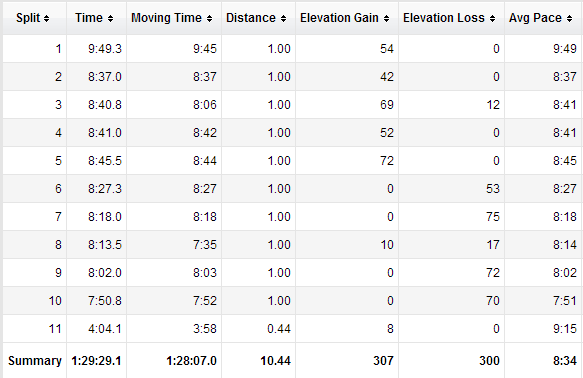Click split 7 elevation loss value 75

point(493,217)
